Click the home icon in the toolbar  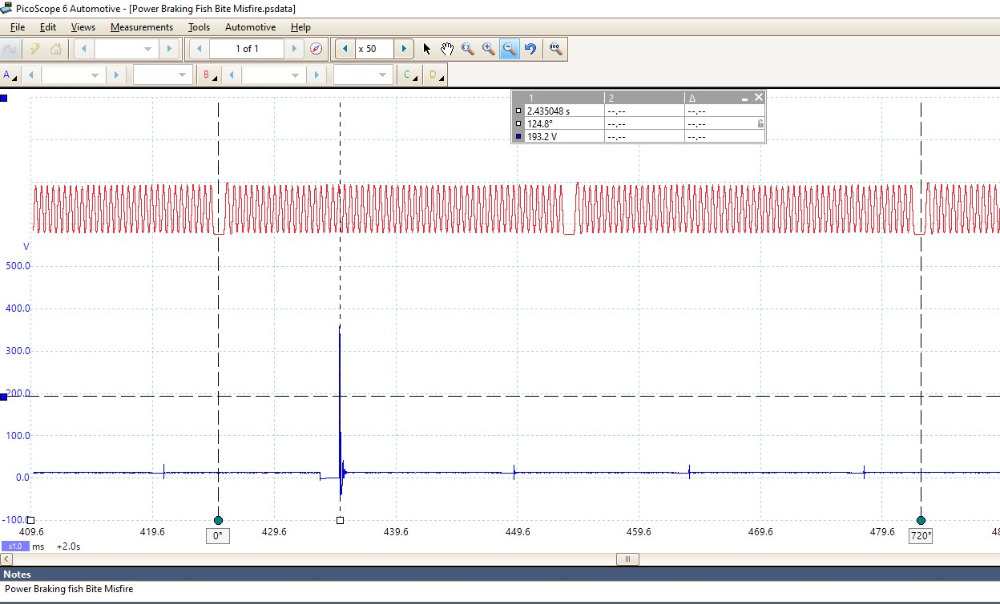56,49
